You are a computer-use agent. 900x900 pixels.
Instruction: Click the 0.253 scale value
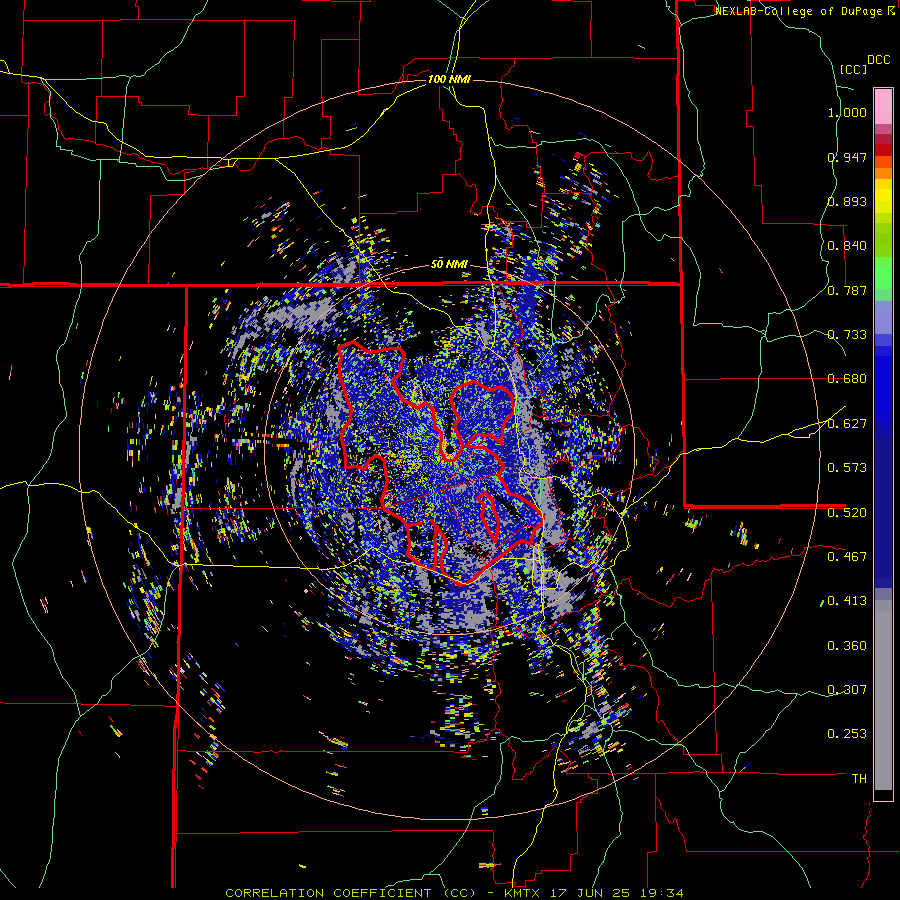pyautogui.click(x=847, y=734)
